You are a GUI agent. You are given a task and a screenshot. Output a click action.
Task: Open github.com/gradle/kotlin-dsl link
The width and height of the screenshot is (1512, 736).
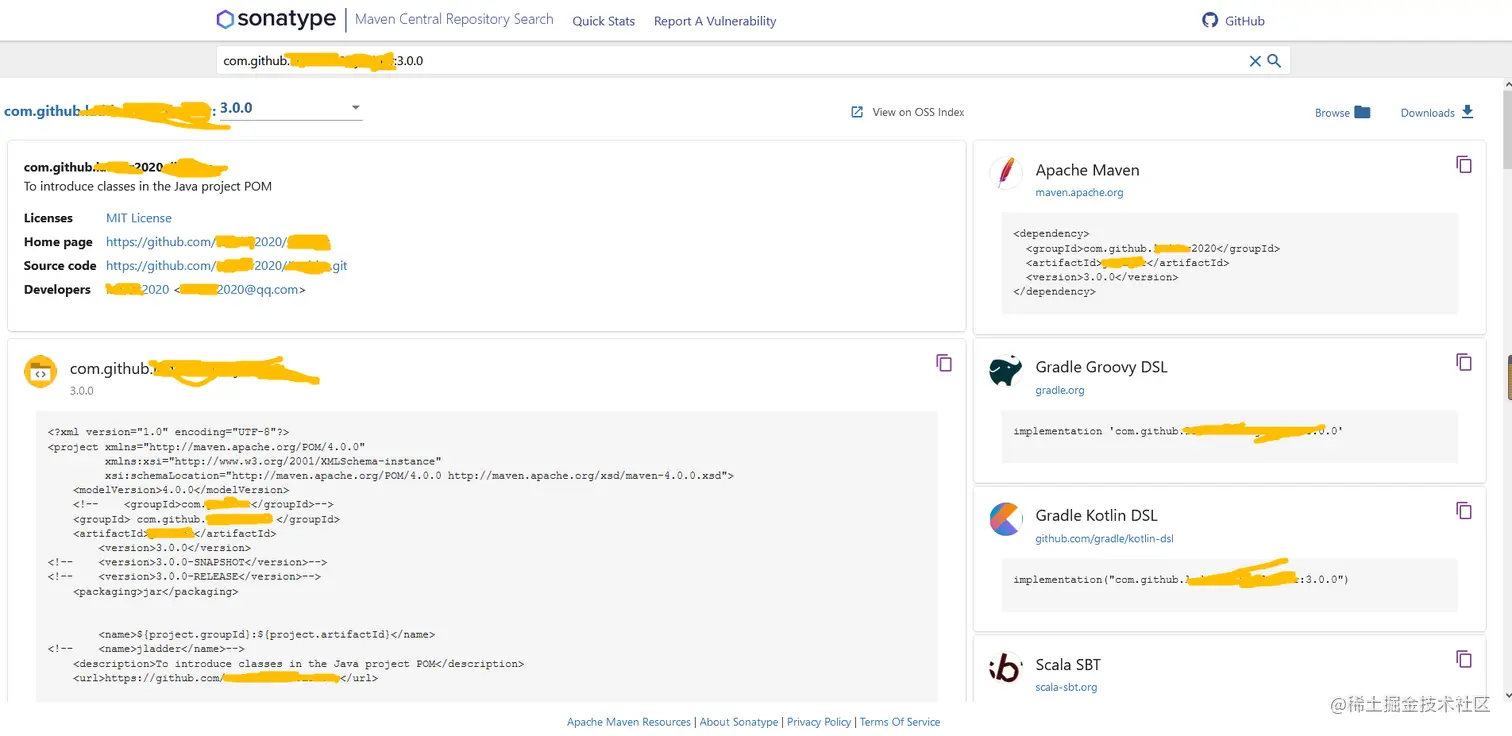pyautogui.click(x=1104, y=539)
